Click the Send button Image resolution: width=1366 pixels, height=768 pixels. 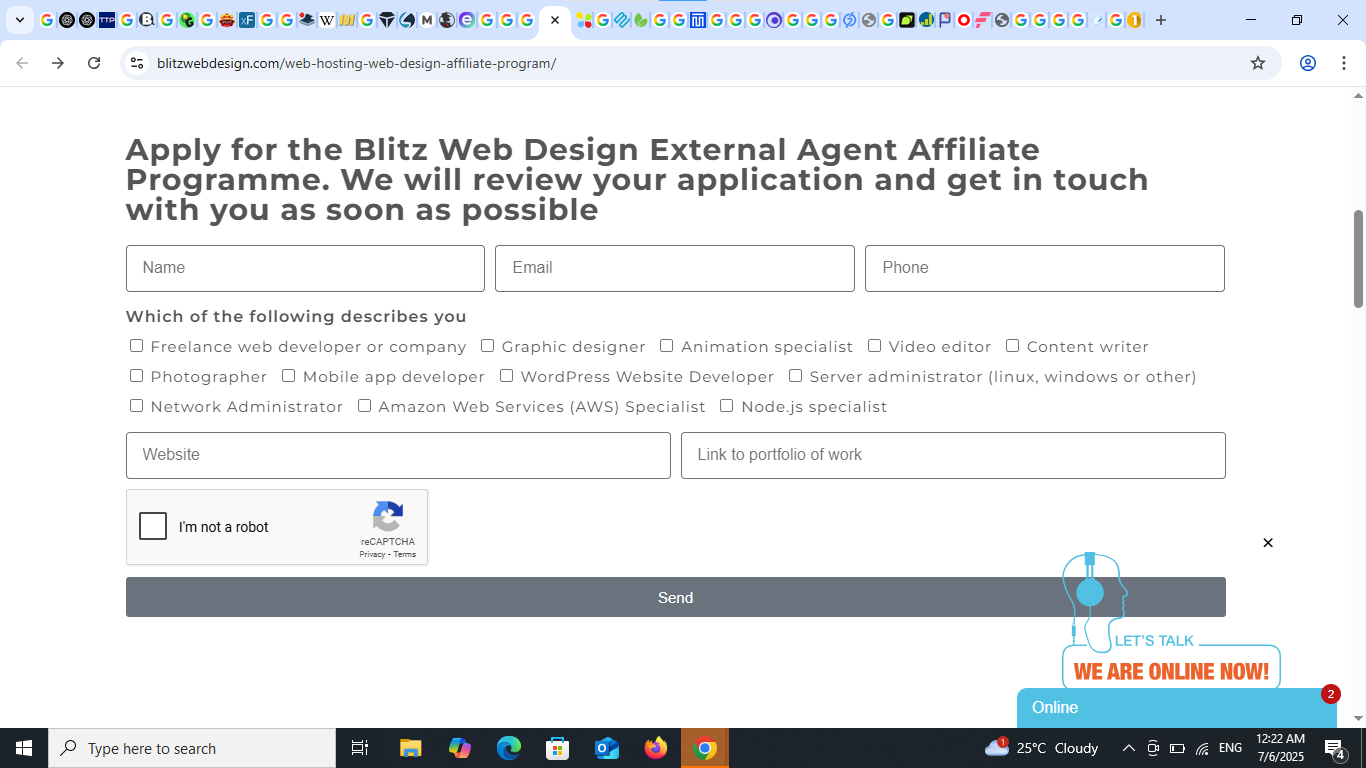click(676, 597)
